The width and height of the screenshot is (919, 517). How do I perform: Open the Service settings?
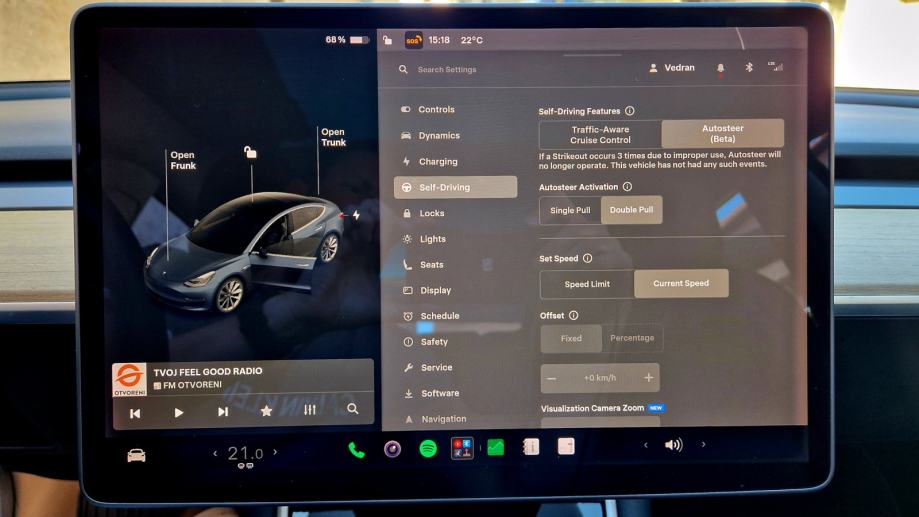pos(428,368)
